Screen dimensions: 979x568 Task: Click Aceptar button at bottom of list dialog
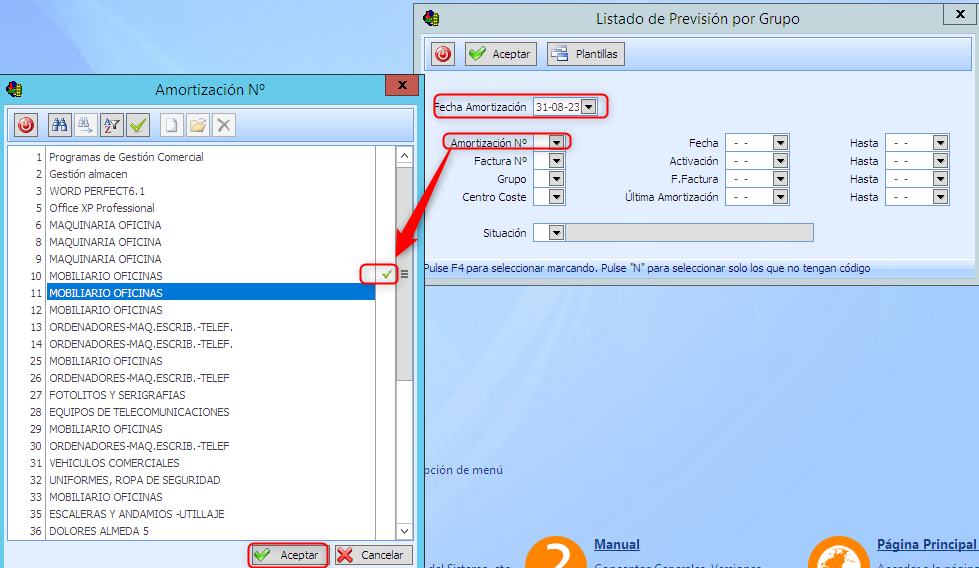(x=288, y=555)
